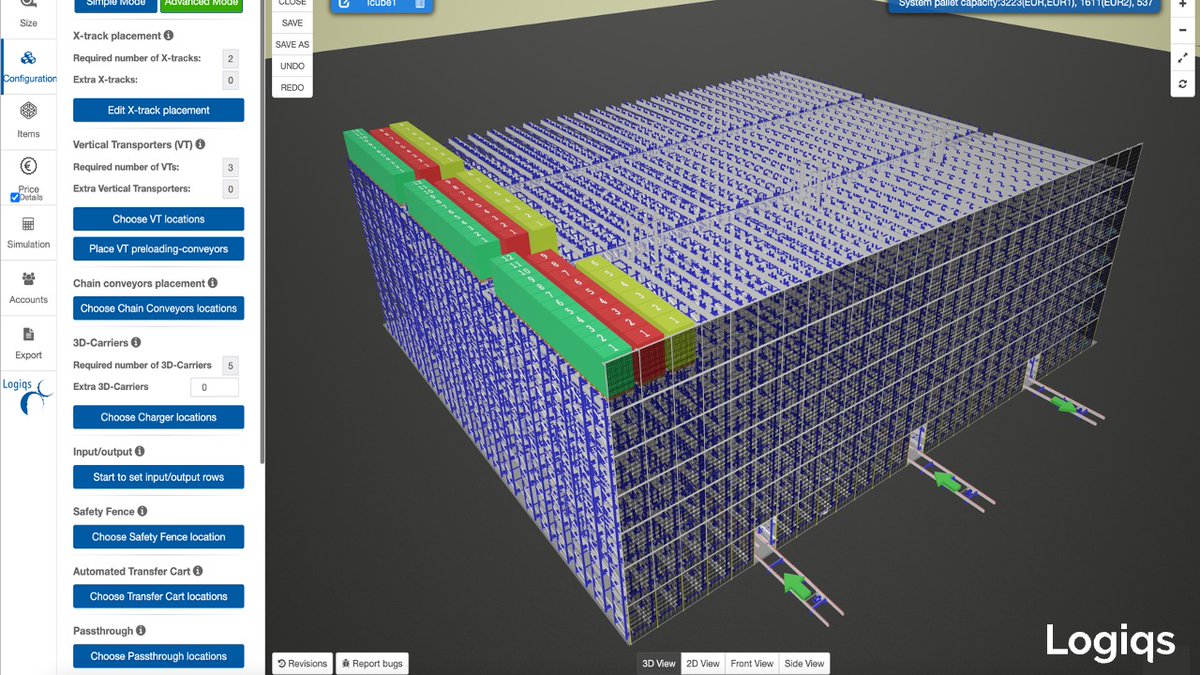The image size is (1200, 675).
Task: Click Choose Chain Conveyors locations button
Action: tap(158, 308)
